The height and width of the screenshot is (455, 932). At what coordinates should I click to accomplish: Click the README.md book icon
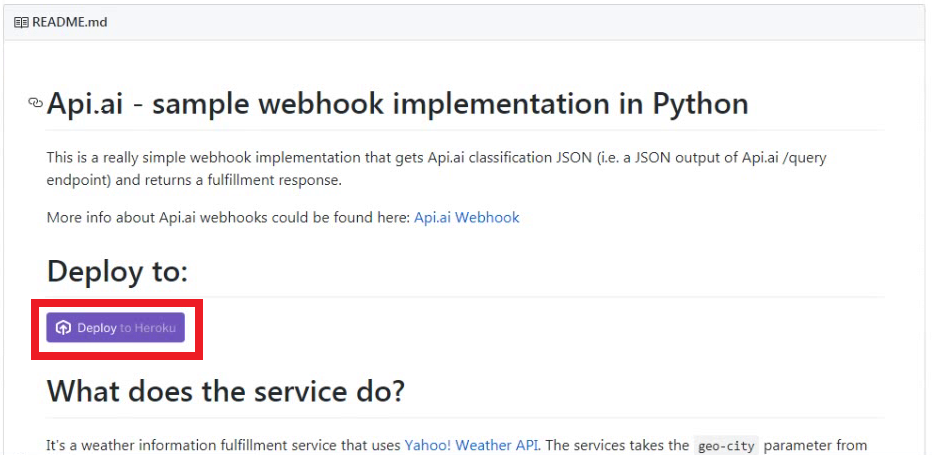pyautogui.click(x=21, y=22)
